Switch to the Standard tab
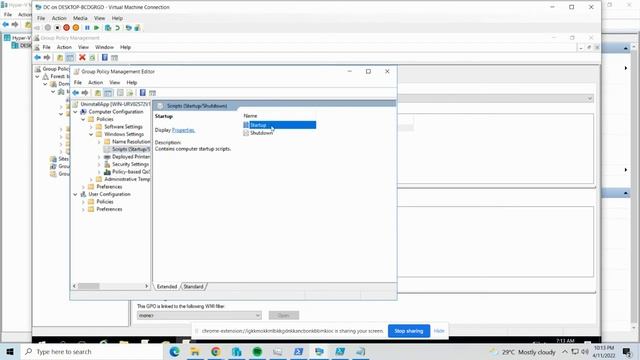Screen dimensions: 640x360 coord(193,287)
